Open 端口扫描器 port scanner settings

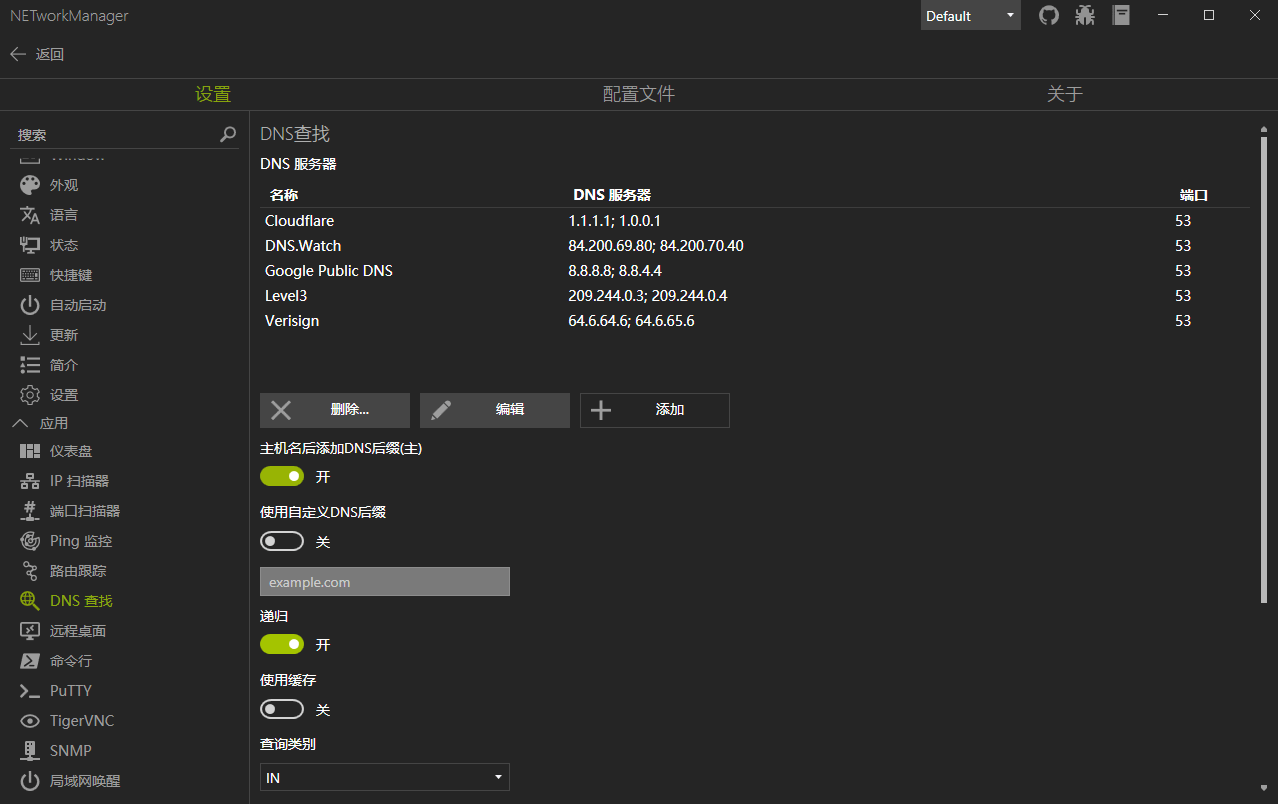pos(84,511)
